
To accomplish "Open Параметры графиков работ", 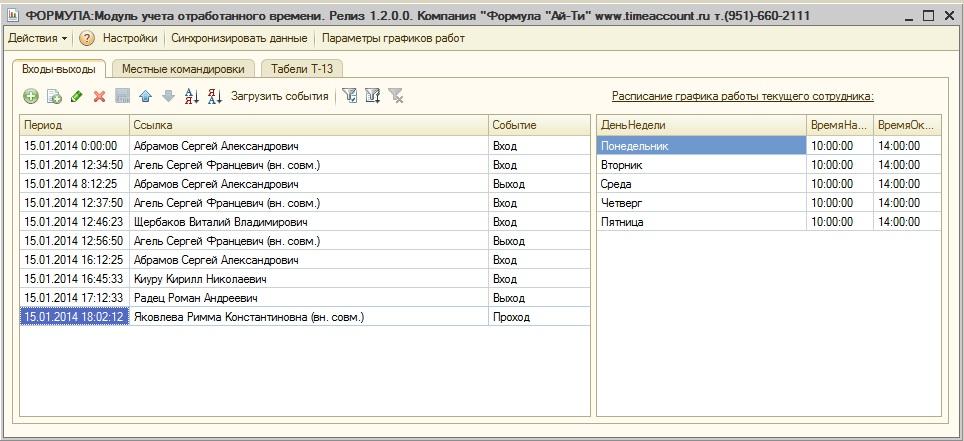I will 393,38.
